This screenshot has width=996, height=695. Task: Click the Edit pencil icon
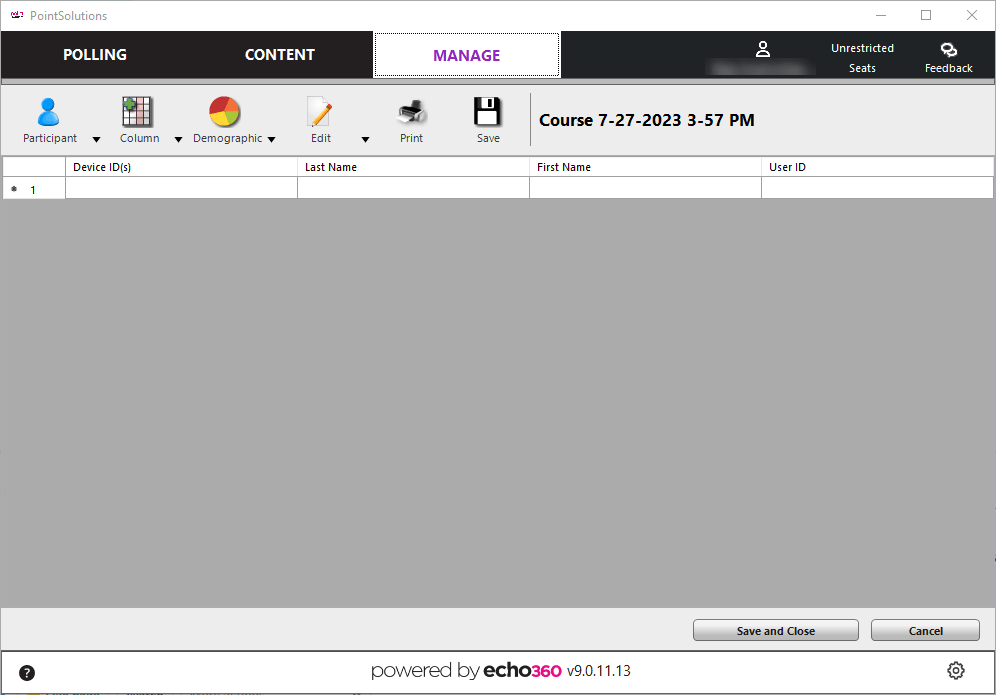click(x=319, y=112)
